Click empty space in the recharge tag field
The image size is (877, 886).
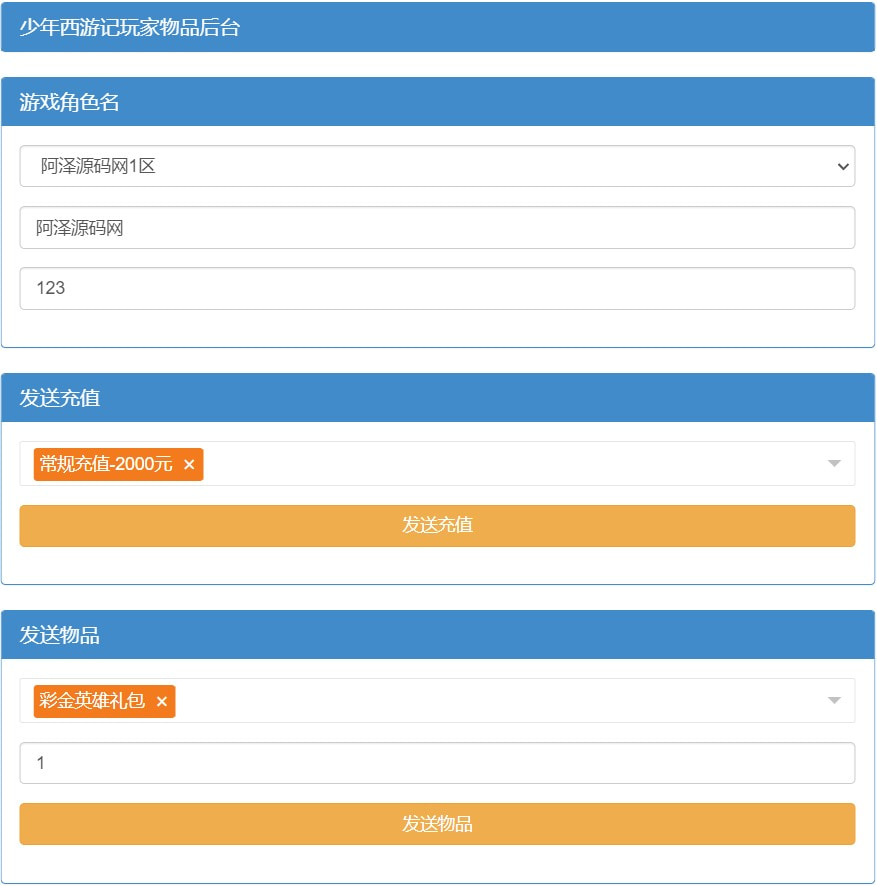point(500,464)
